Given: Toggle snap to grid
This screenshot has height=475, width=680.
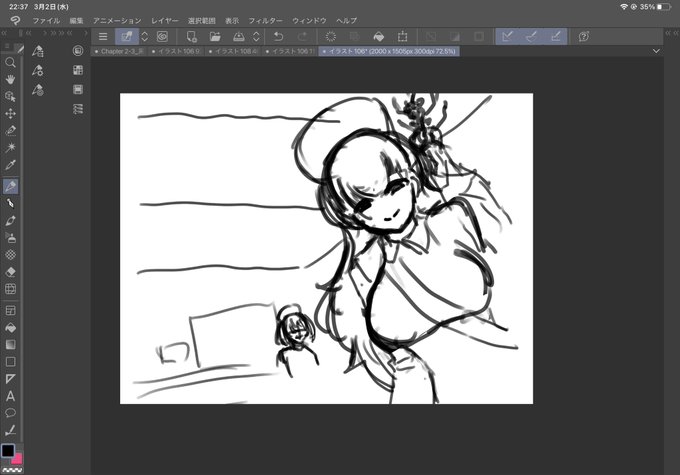Looking at the screenshot, I should (x=556, y=36).
